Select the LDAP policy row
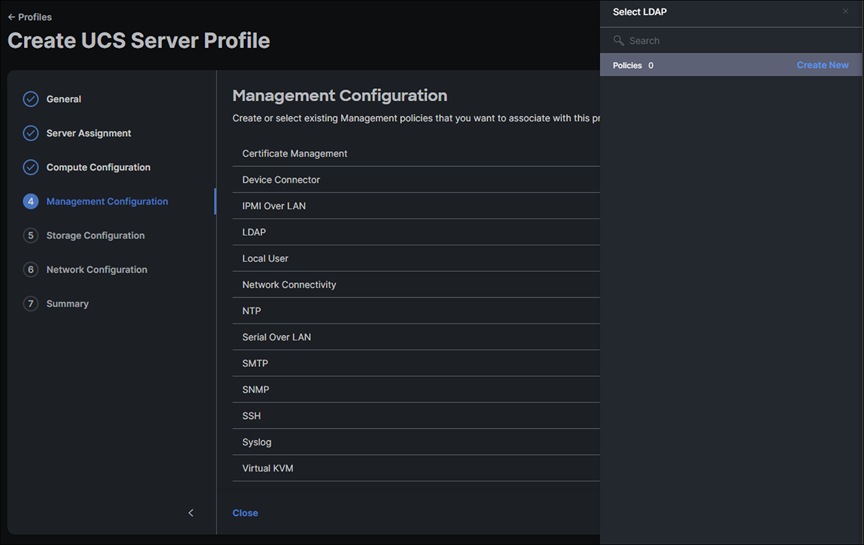 [416, 233]
